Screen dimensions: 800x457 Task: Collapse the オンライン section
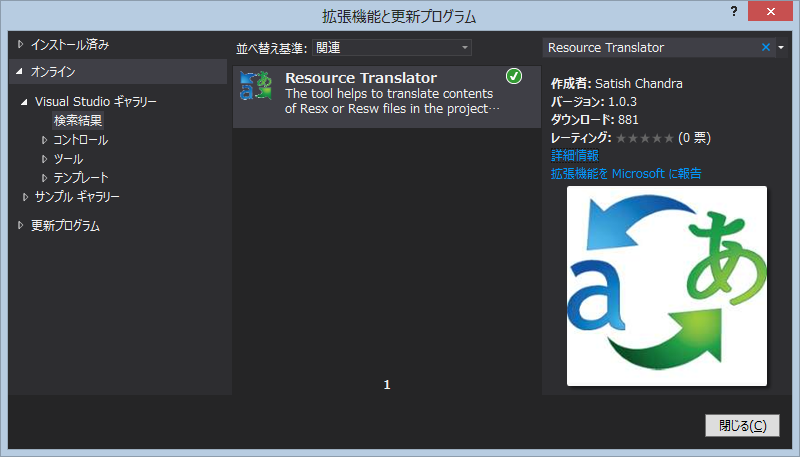click(x=19, y=71)
